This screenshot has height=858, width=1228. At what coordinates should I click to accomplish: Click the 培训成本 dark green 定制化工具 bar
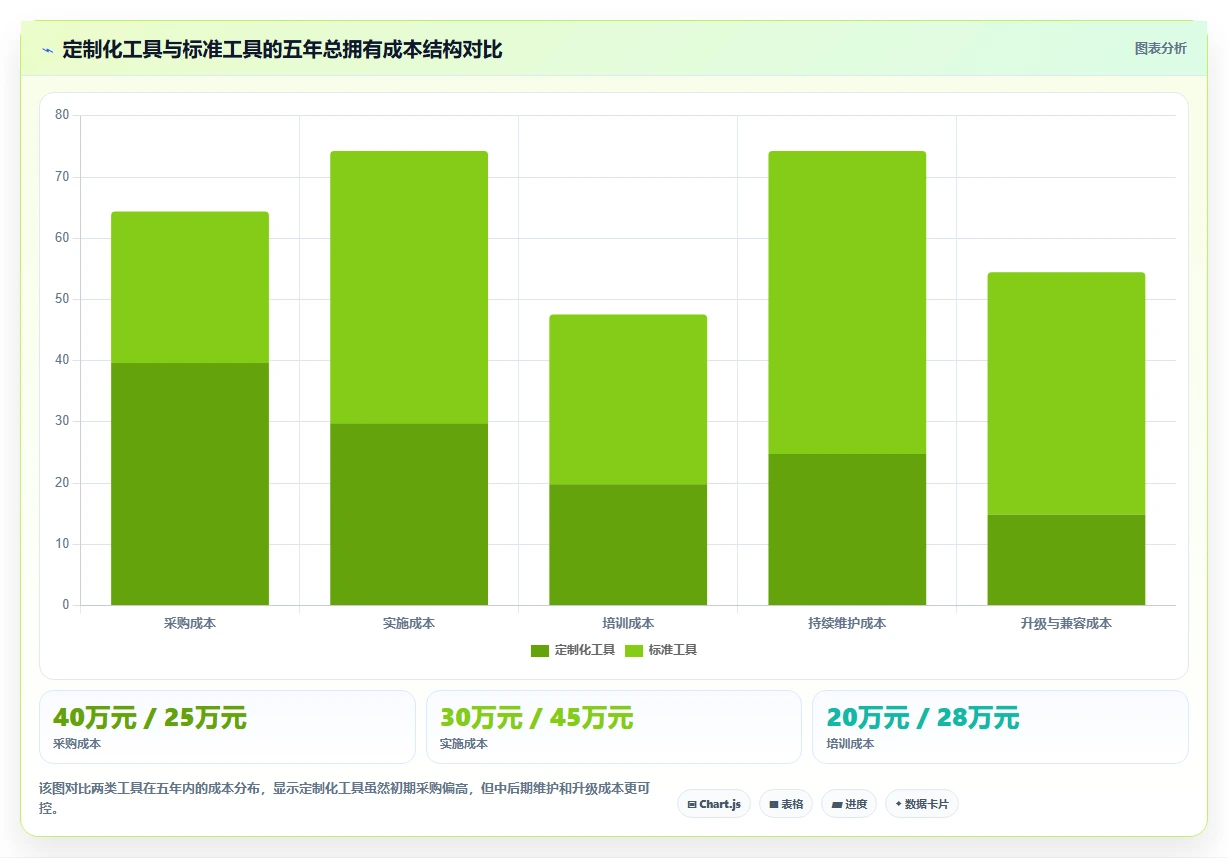628,545
